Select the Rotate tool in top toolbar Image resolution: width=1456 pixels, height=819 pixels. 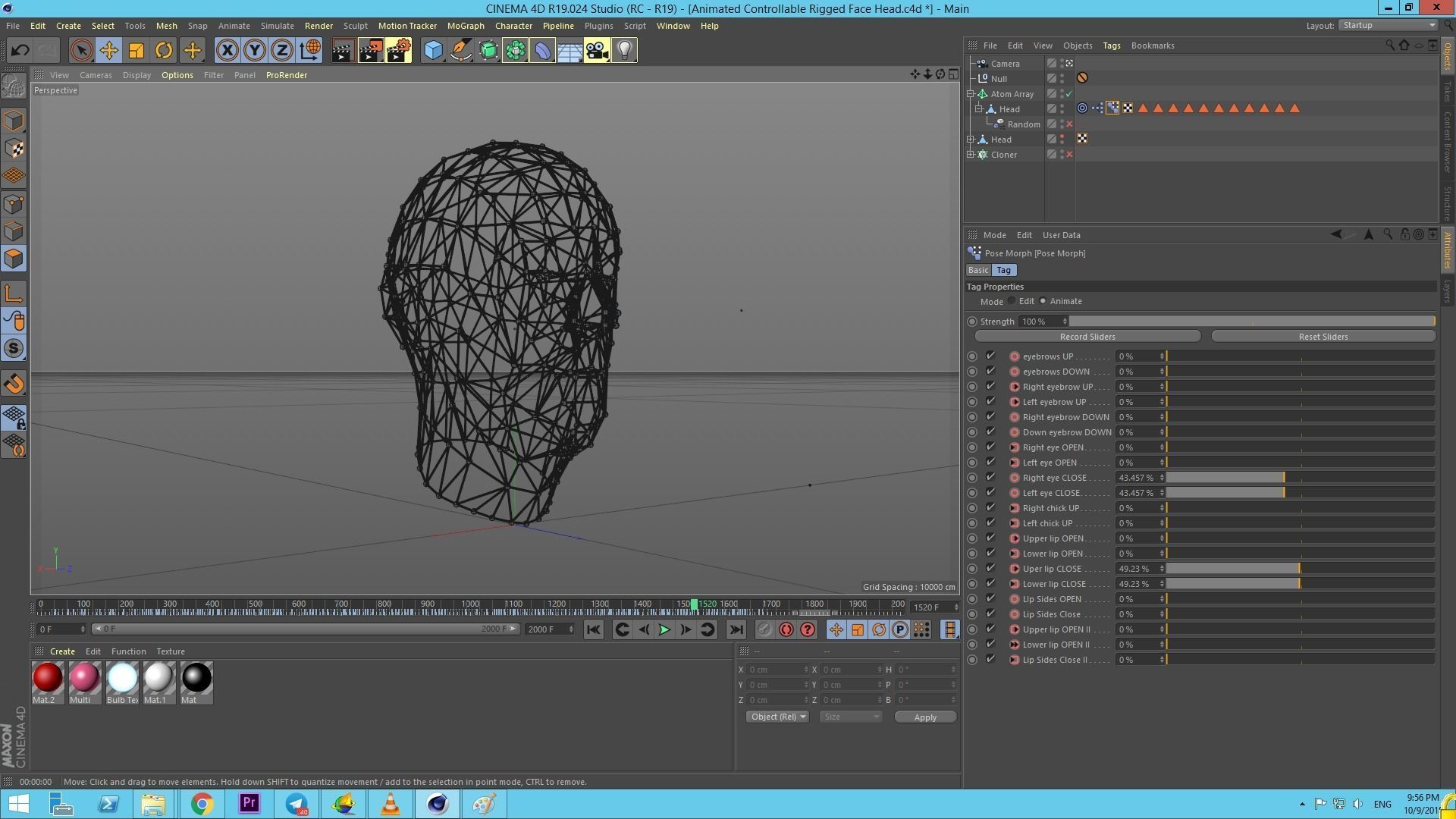coord(164,51)
